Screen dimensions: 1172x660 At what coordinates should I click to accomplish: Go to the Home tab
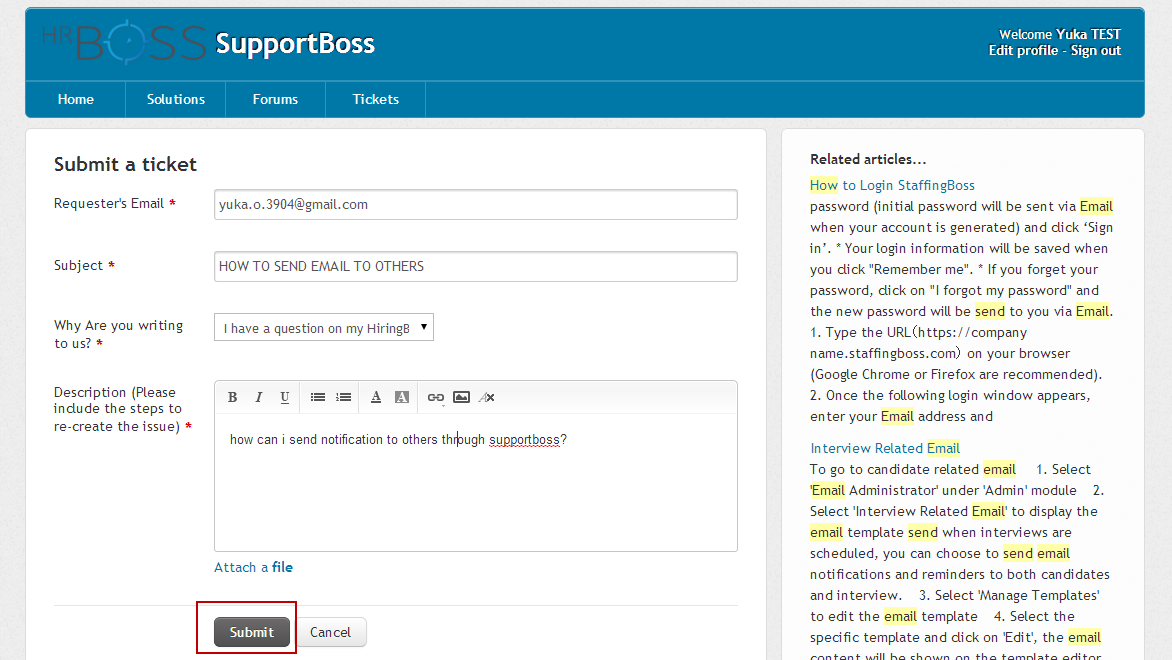pos(75,99)
